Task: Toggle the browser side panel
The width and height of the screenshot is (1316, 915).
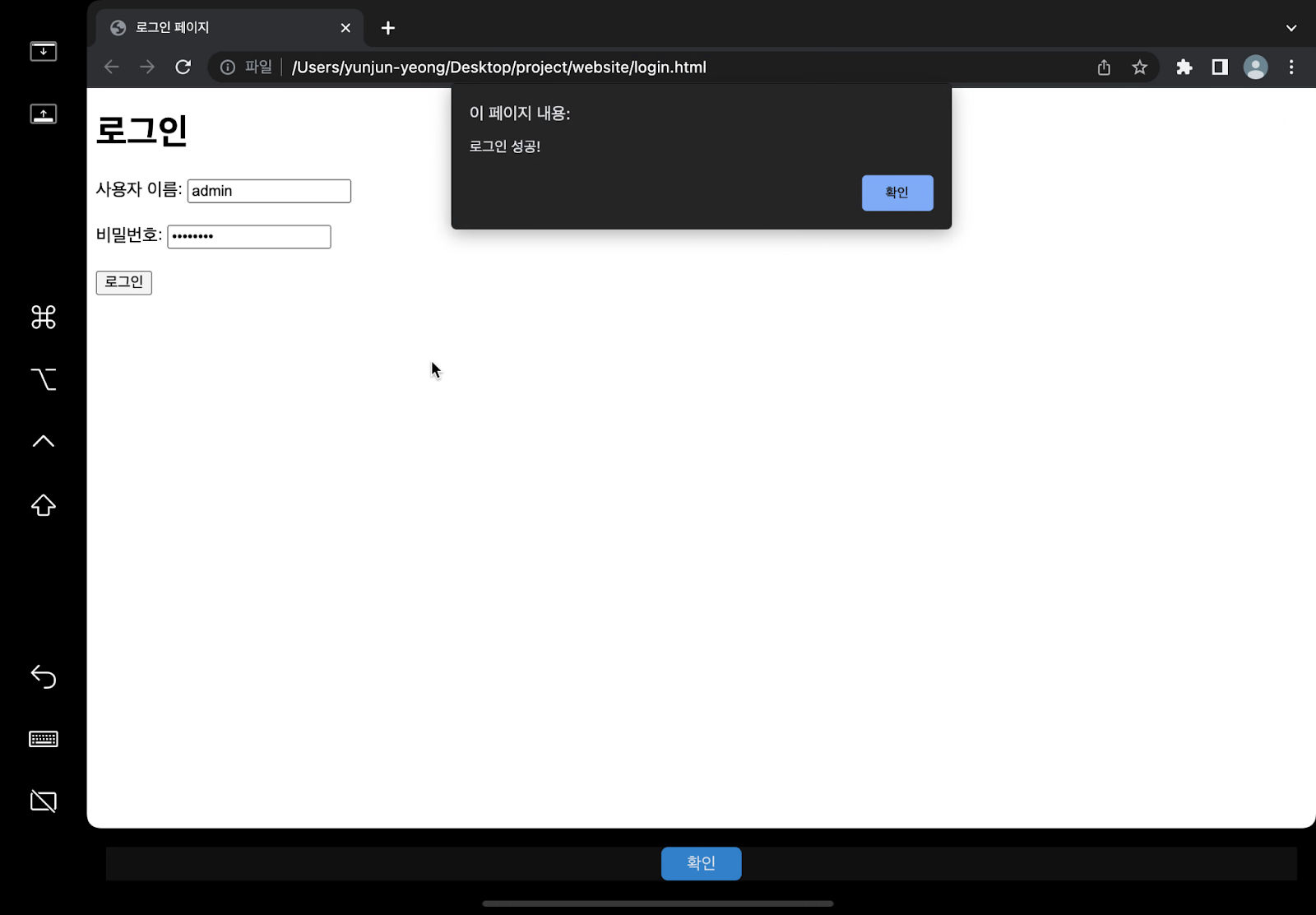Action: pyautogui.click(x=1220, y=67)
